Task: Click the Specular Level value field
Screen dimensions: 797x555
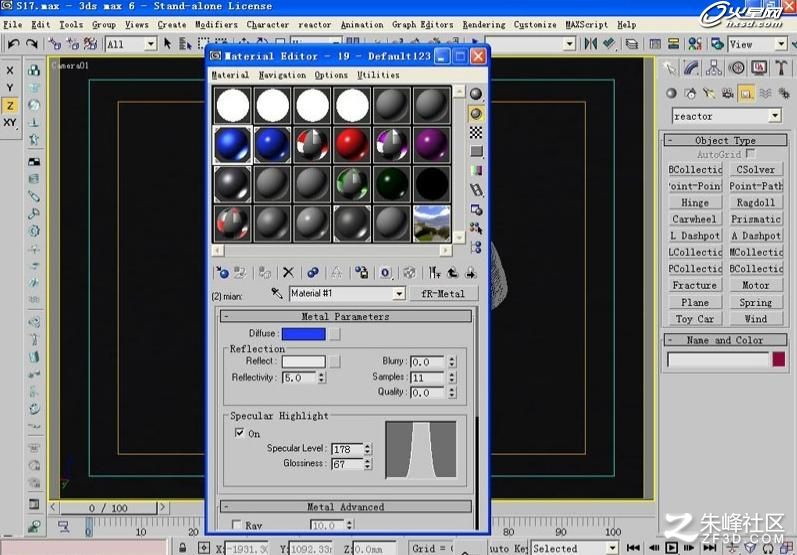Action: 347,449
